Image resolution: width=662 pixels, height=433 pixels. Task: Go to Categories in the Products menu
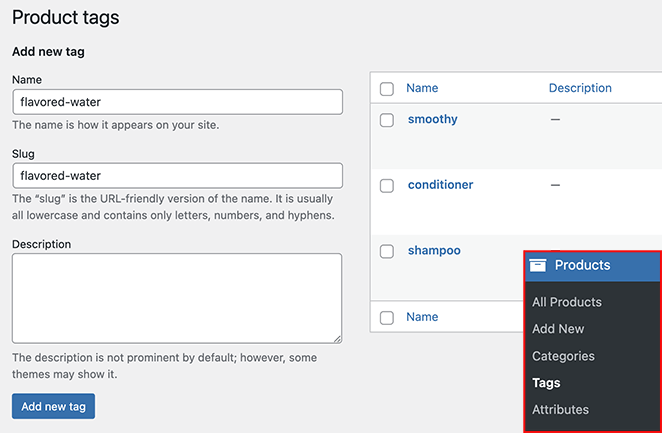click(x=563, y=356)
